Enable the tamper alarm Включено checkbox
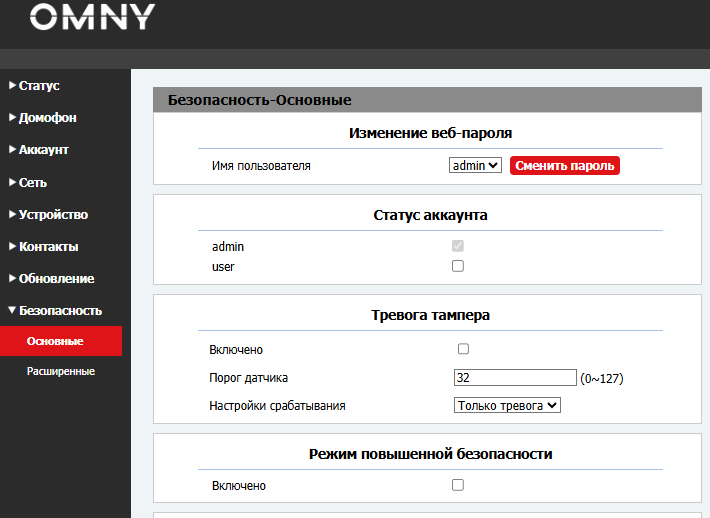 point(463,349)
